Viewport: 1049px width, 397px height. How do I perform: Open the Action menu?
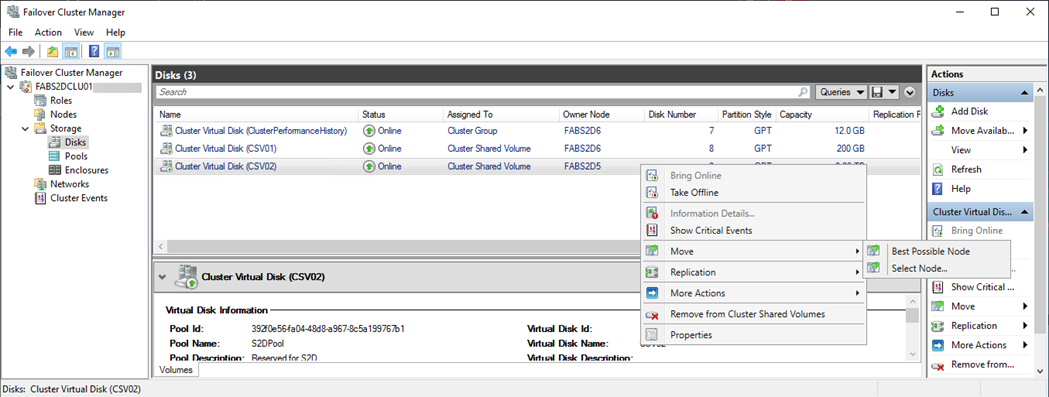tap(48, 32)
